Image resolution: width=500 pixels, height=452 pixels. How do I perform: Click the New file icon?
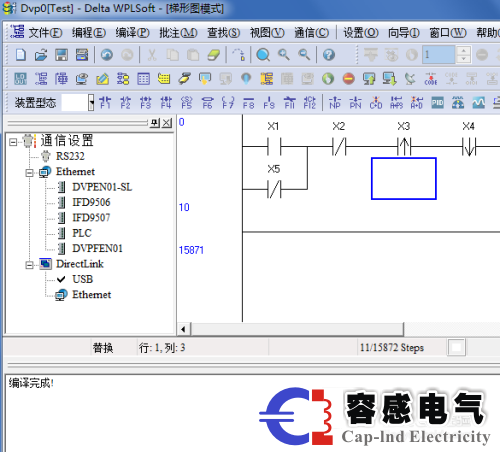(x=21, y=55)
